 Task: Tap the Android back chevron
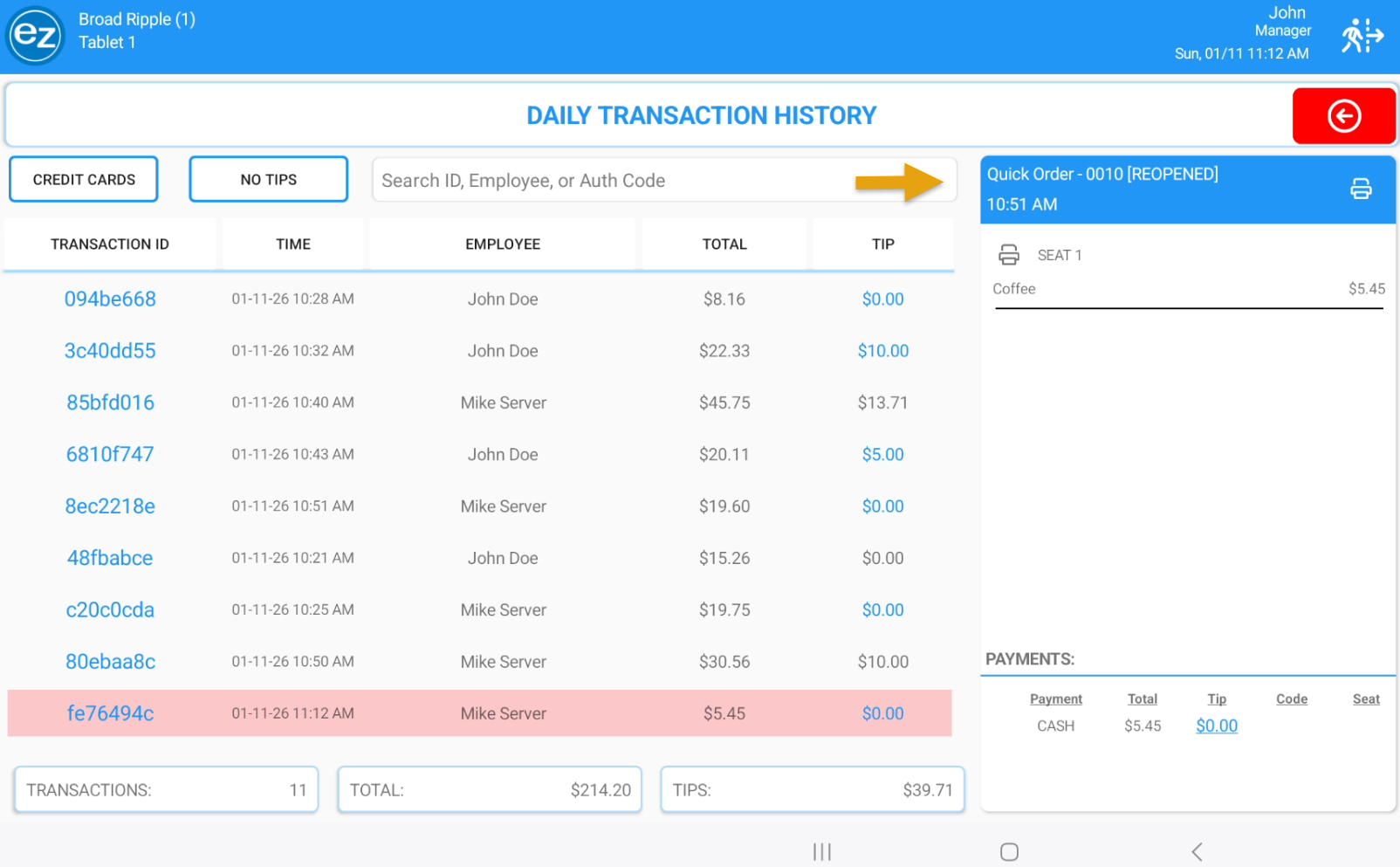[1197, 851]
